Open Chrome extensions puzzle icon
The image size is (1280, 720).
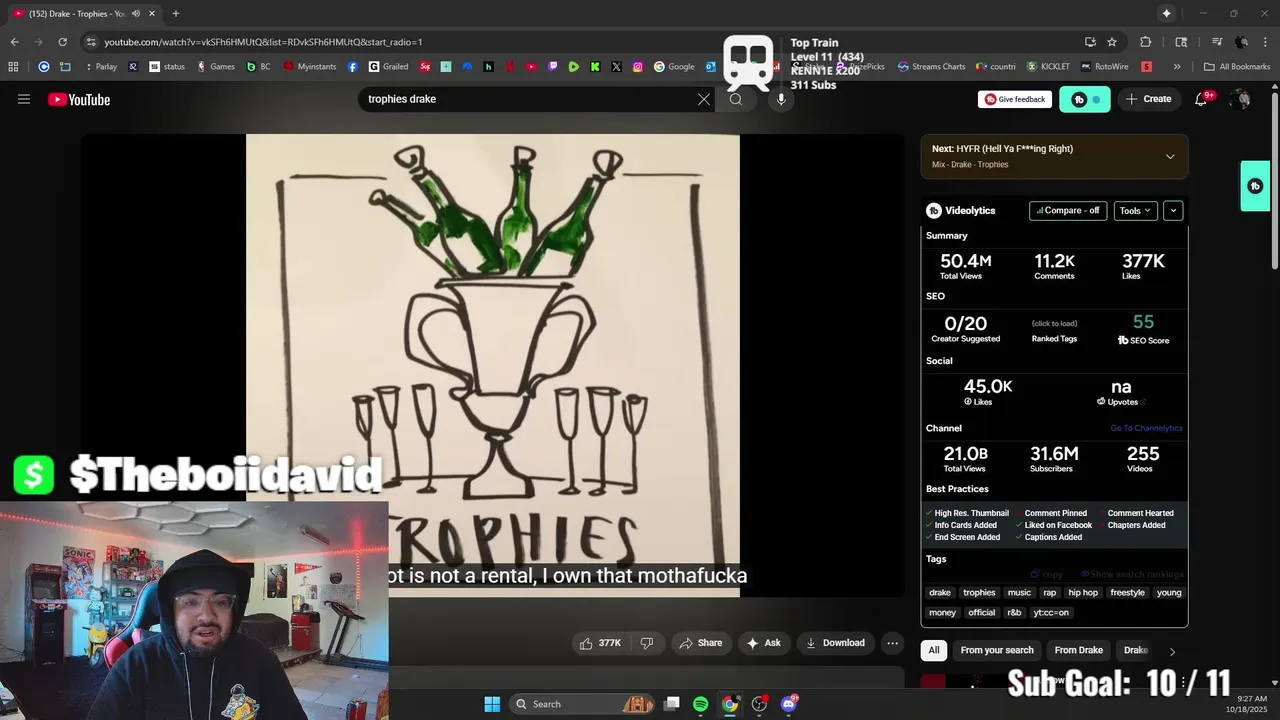tap(1146, 42)
